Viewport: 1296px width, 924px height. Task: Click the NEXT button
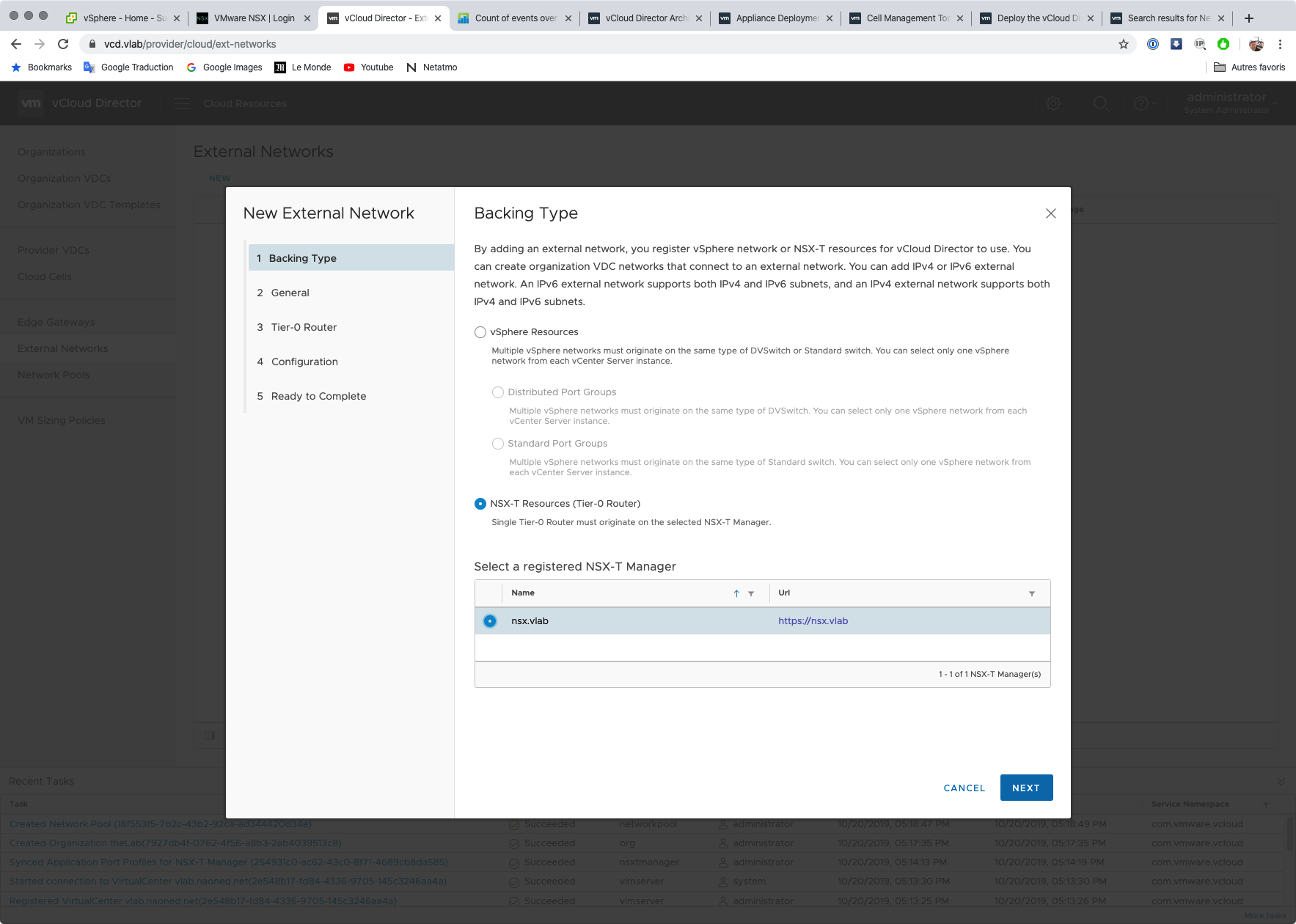point(1026,788)
